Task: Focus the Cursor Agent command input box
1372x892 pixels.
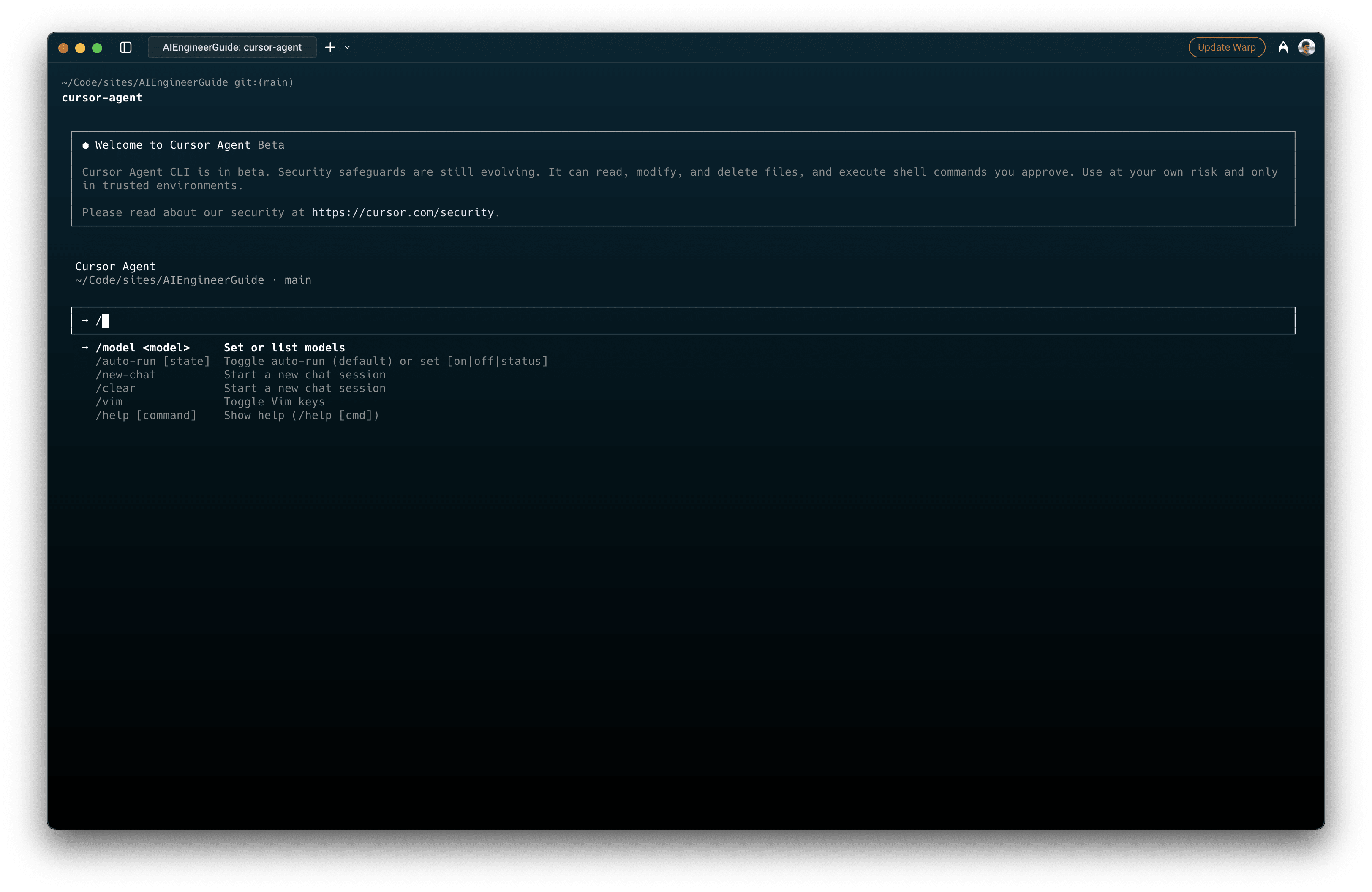Action: click(x=683, y=321)
